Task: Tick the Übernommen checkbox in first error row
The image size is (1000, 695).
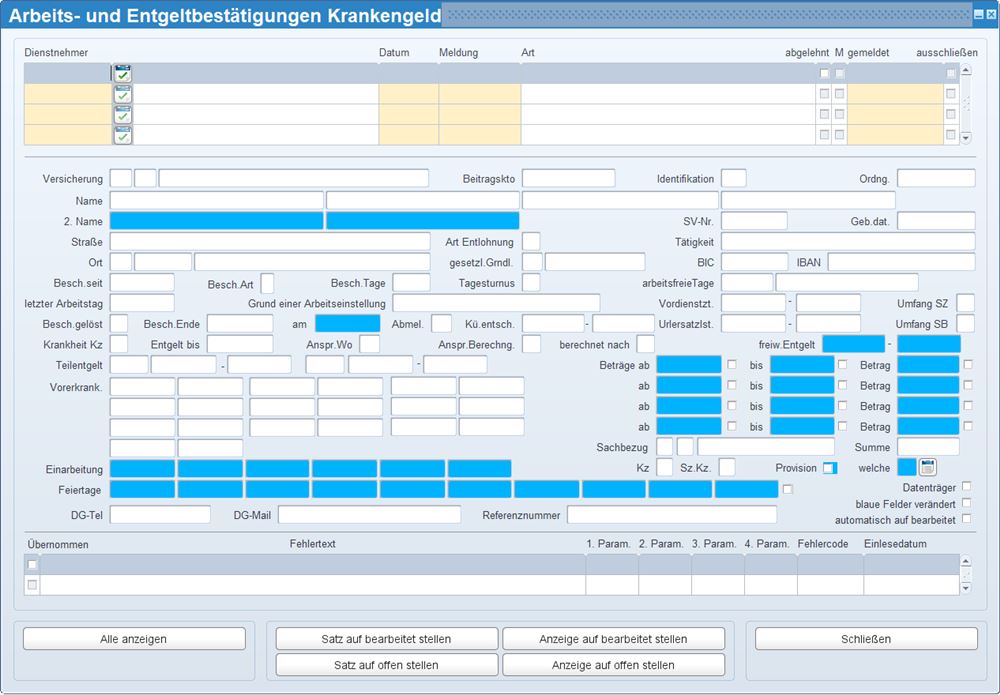Action: (x=33, y=564)
